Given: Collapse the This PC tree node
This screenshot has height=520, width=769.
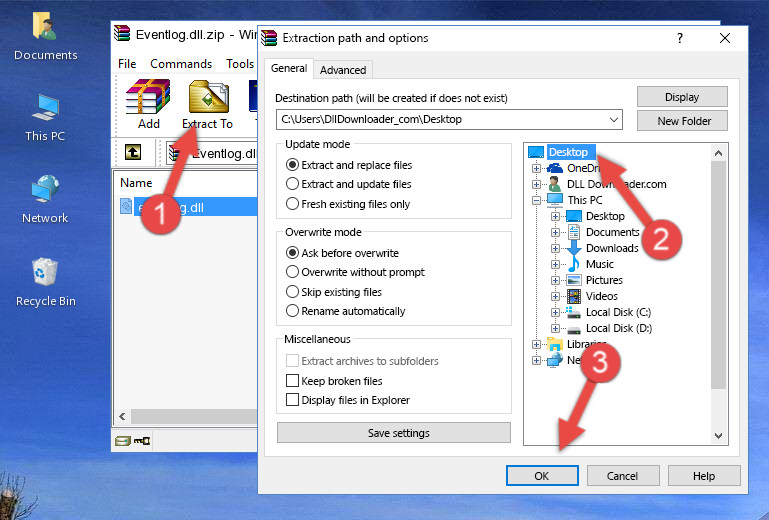Looking at the screenshot, I should (x=537, y=200).
